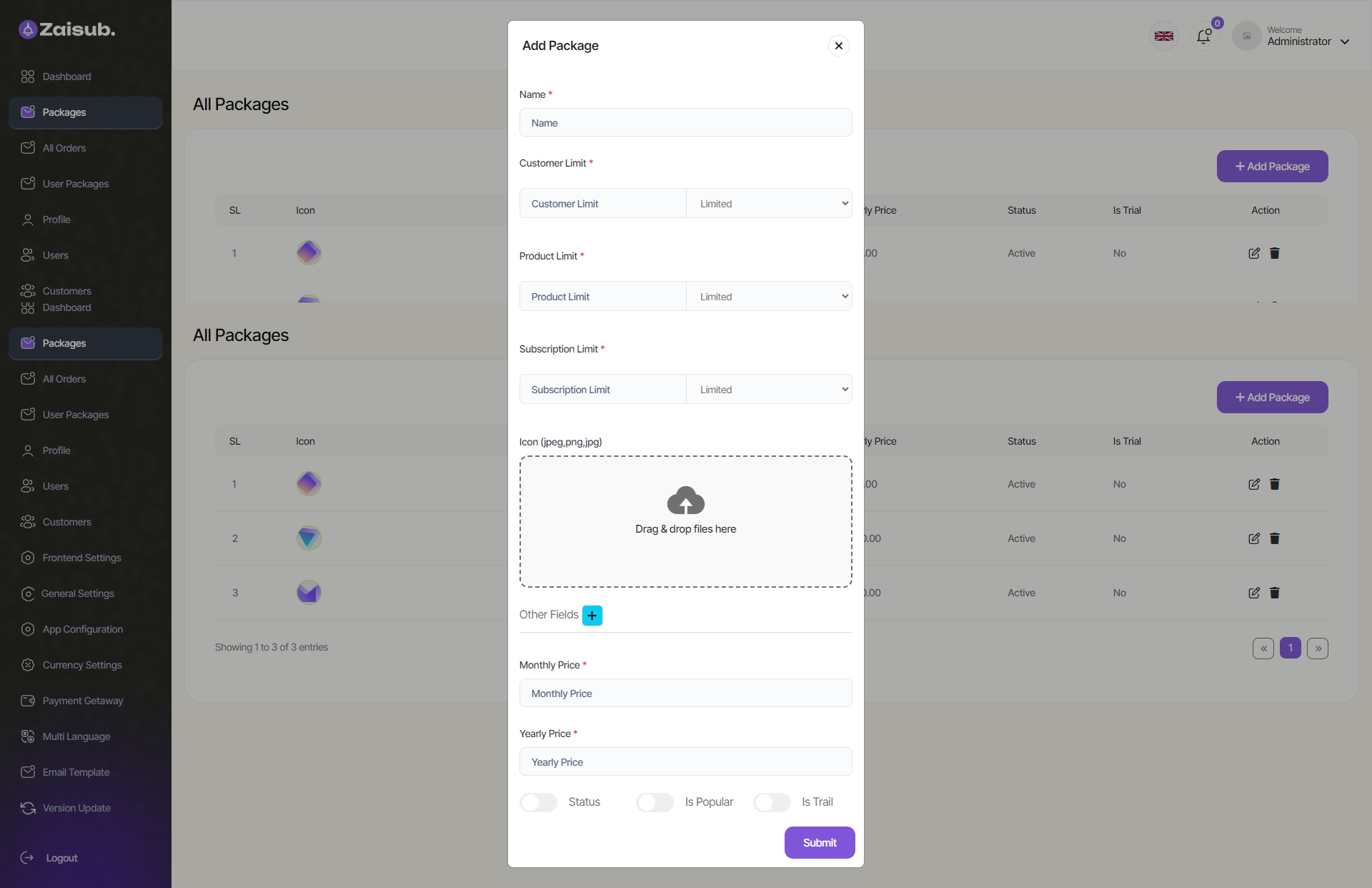The width and height of the screenshot is (1372, 888).
Task: Open notifications via the bell icon
Action: (x=1203, y=36)
